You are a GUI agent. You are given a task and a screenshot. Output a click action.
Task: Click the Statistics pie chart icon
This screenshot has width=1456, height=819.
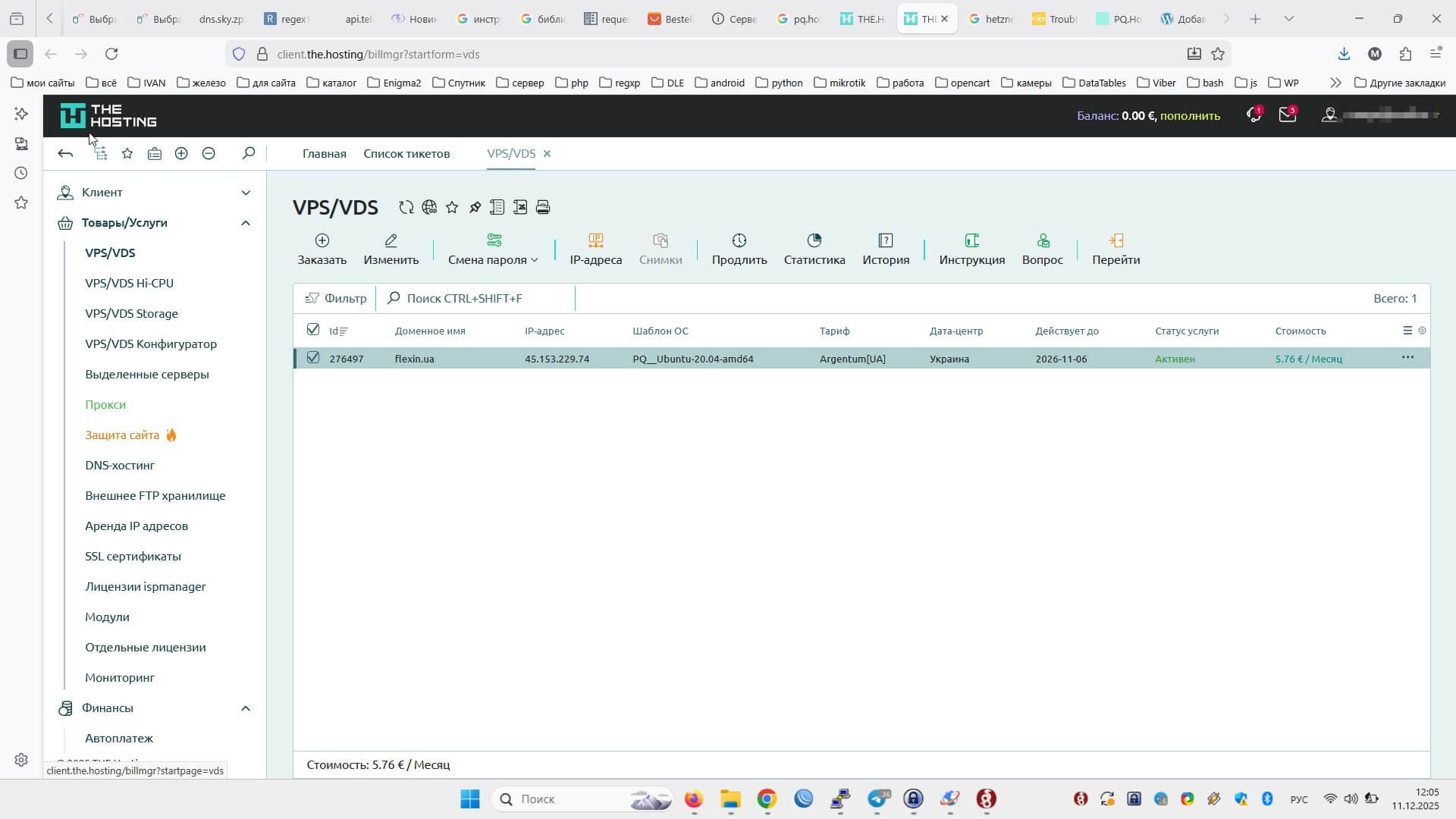(814, 241)
